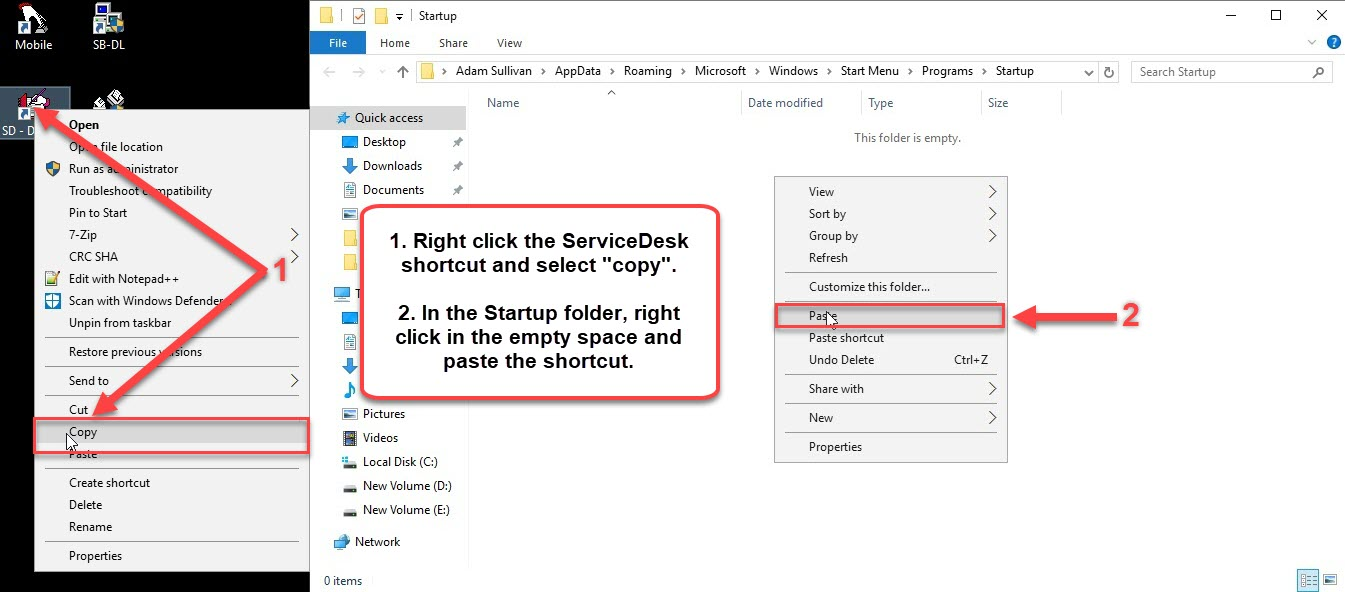Click the Quick Access Toolbar properties checkmark icon

point(359,16)
